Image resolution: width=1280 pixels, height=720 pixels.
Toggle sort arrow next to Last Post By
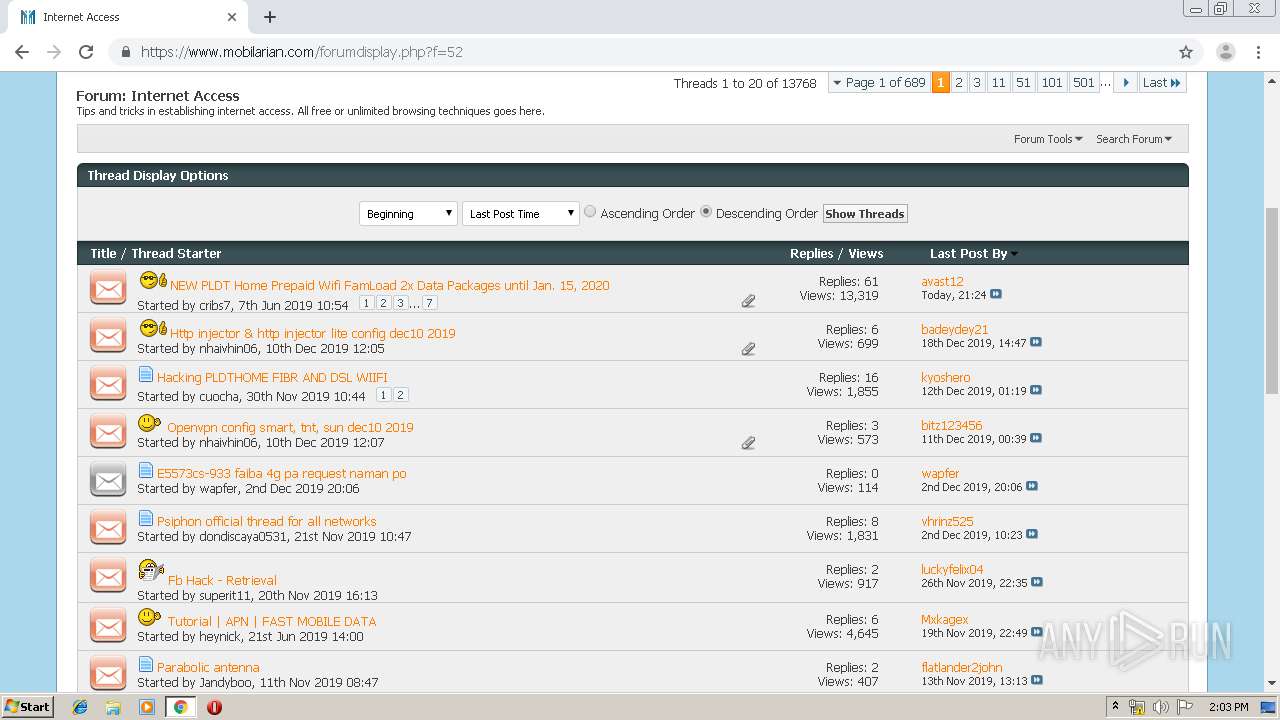(1014, 254)
